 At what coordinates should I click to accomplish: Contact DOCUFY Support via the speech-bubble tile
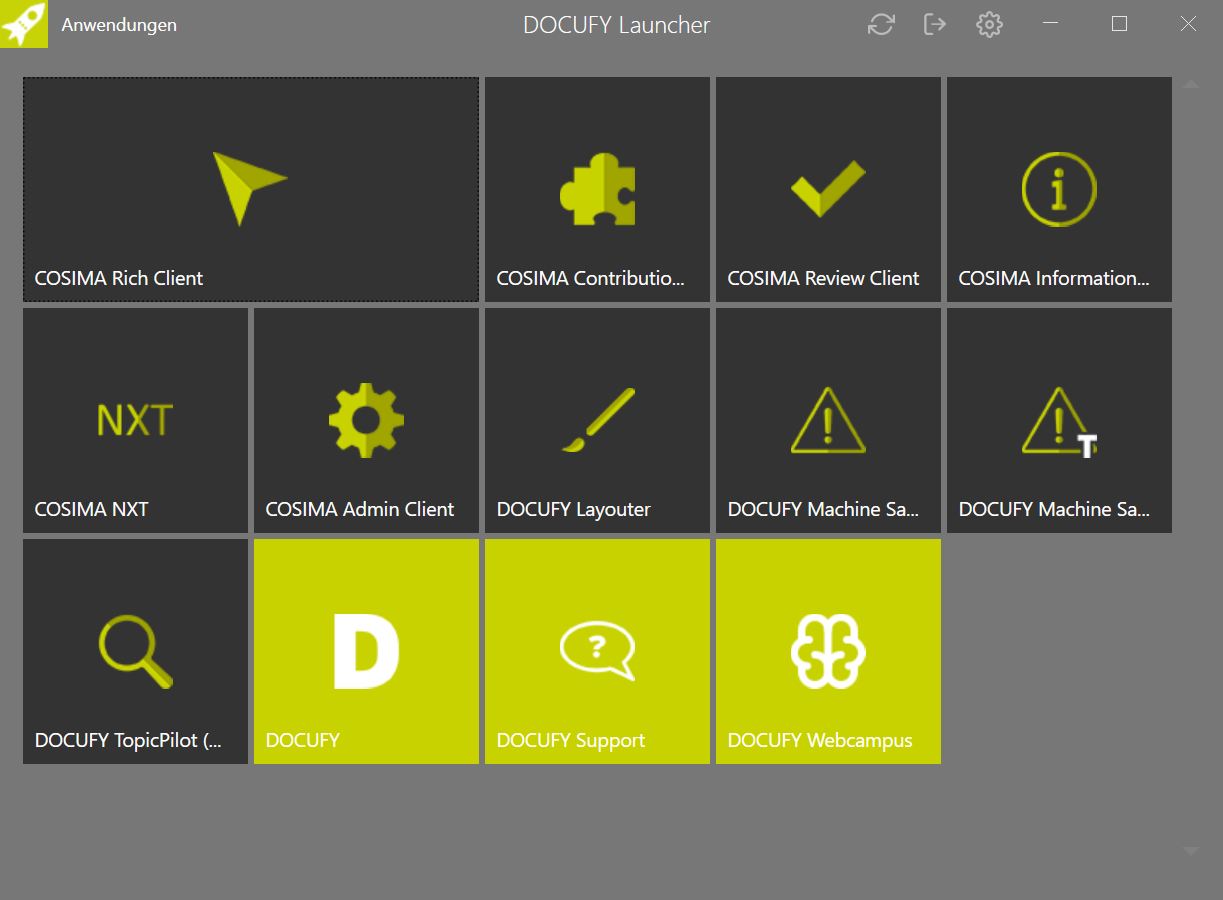[597, 651]
